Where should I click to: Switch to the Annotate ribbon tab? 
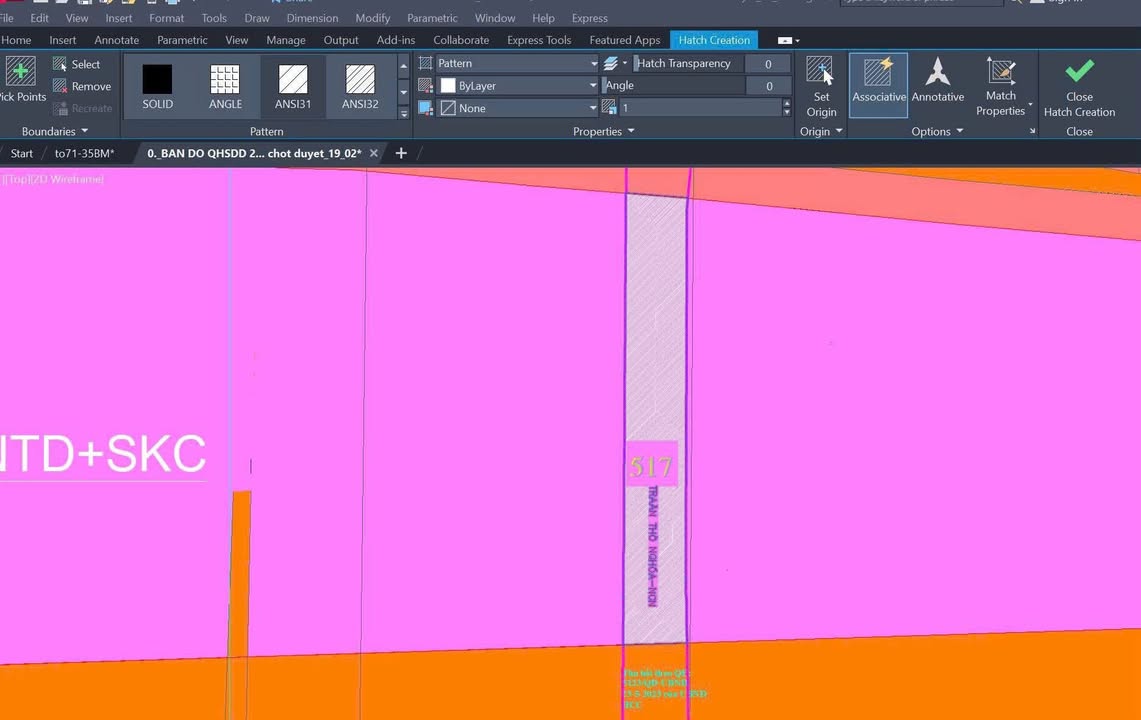116,40
